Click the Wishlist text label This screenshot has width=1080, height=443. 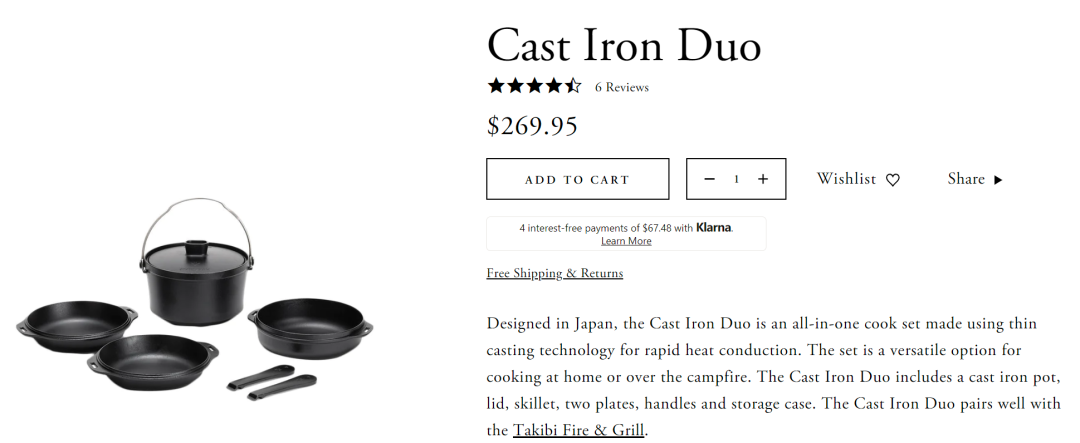[x=846, y=179]
